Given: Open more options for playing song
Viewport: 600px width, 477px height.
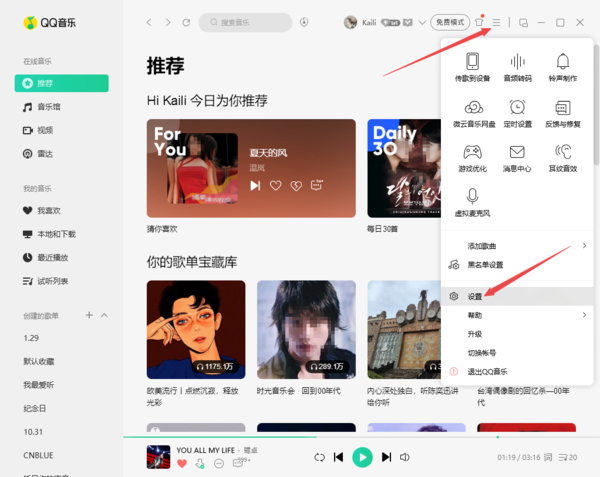Looking at the screenshot, I should (219, 464).
